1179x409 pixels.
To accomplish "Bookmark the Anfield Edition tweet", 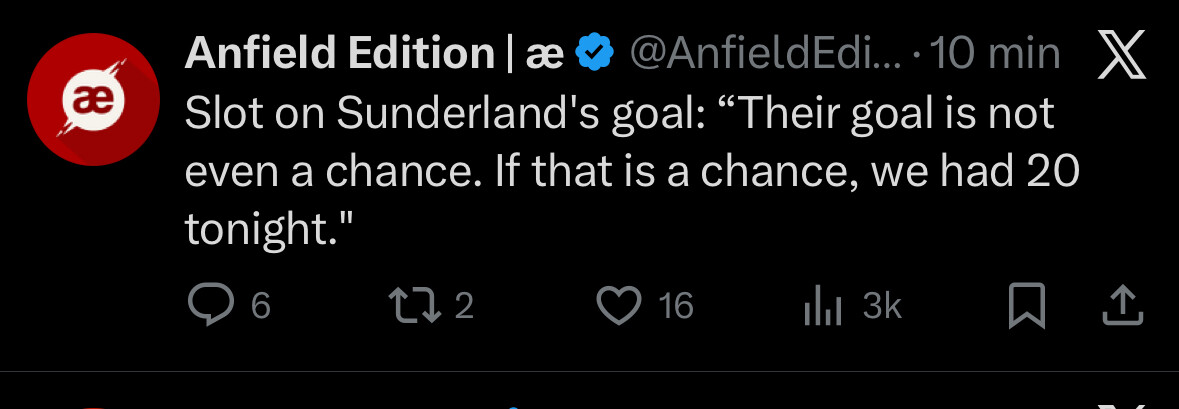I will pyautogui.click(x=1026, y=305).
